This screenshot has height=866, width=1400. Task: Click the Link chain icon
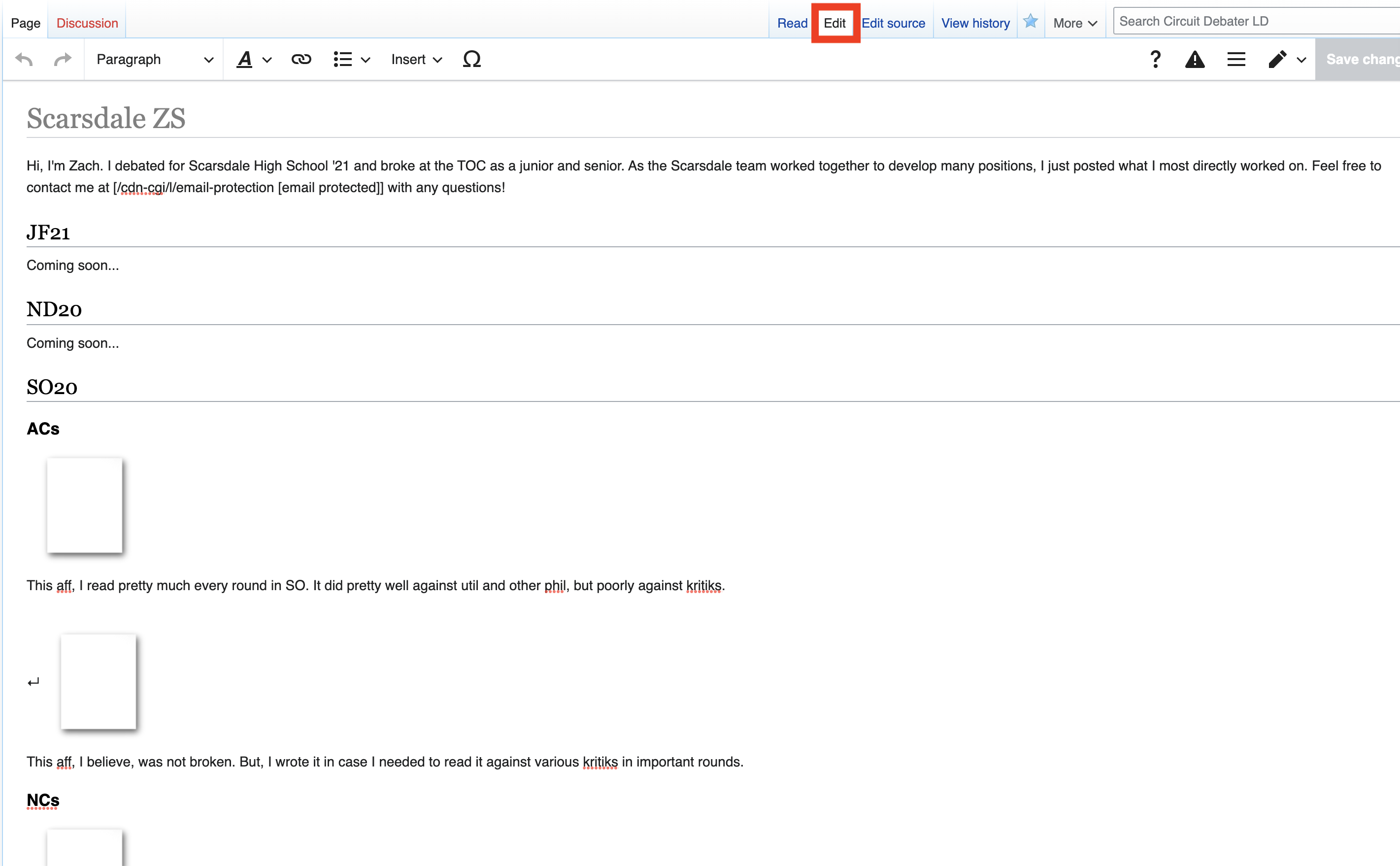point(301,59)
